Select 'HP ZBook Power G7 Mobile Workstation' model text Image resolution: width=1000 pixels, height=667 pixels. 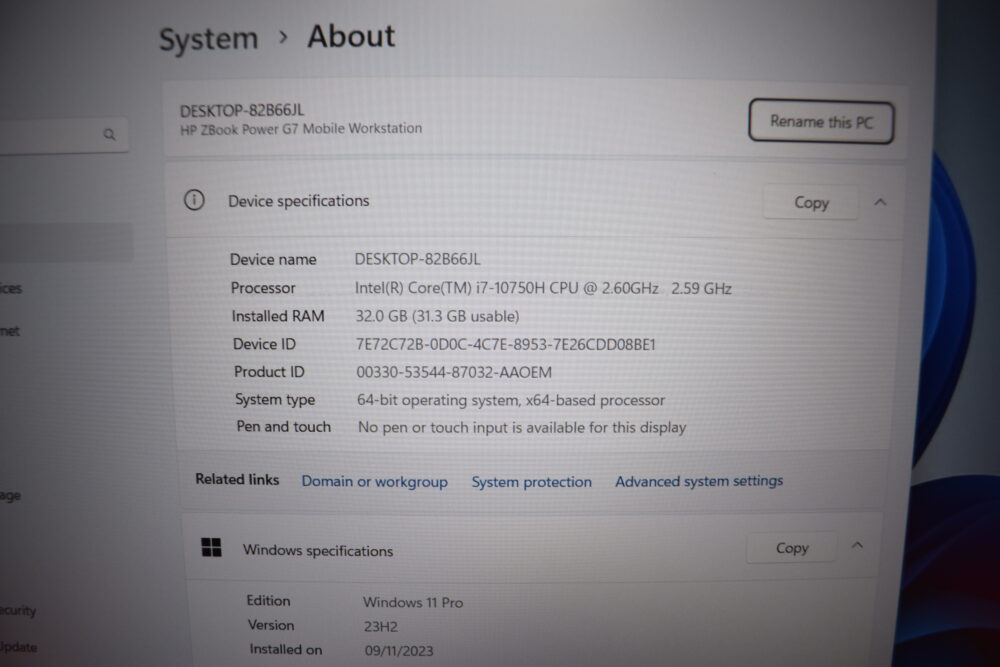(x=301, y=129)
